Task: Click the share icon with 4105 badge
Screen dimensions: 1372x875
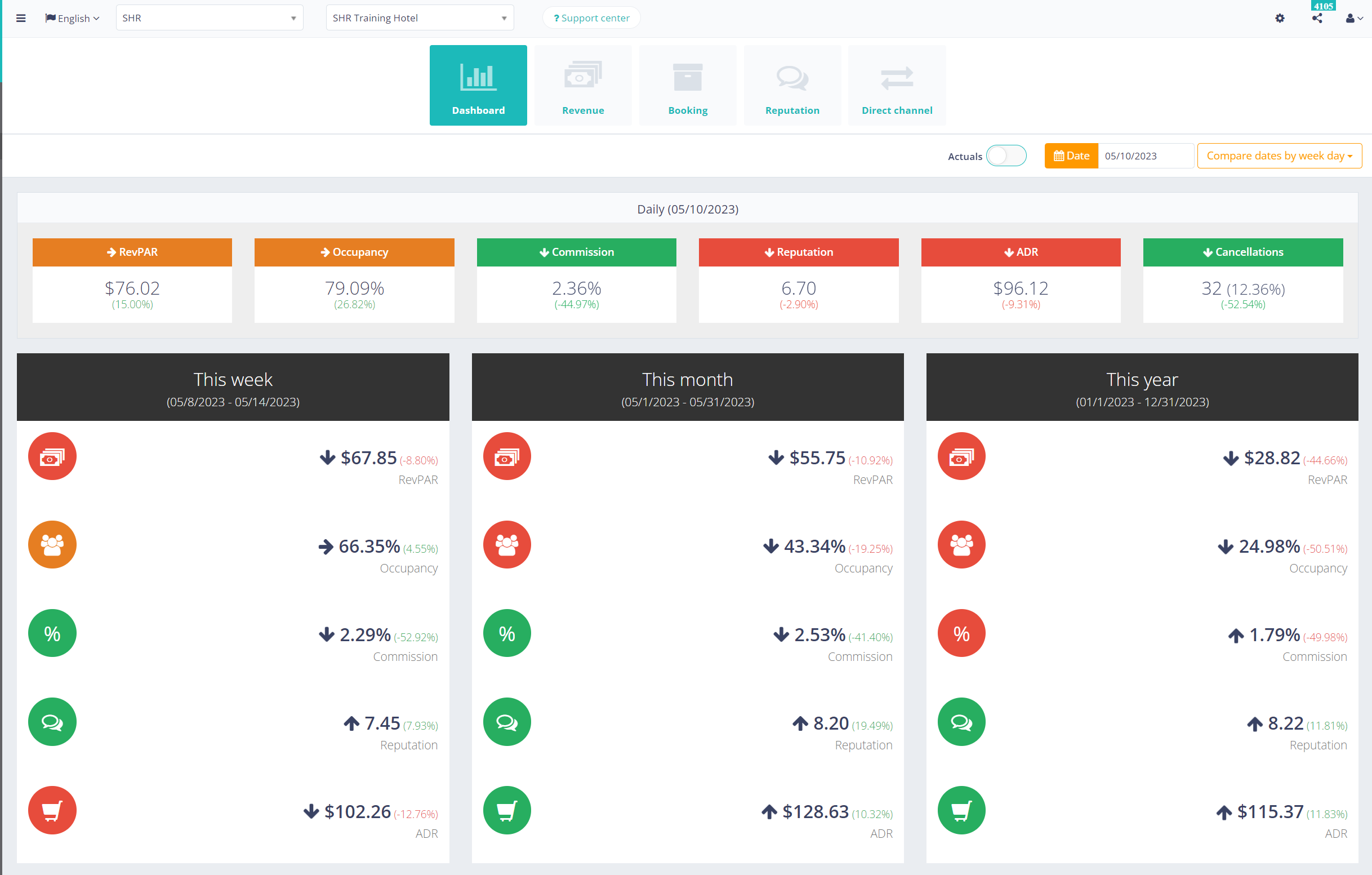Action: tap(1317, 18)
